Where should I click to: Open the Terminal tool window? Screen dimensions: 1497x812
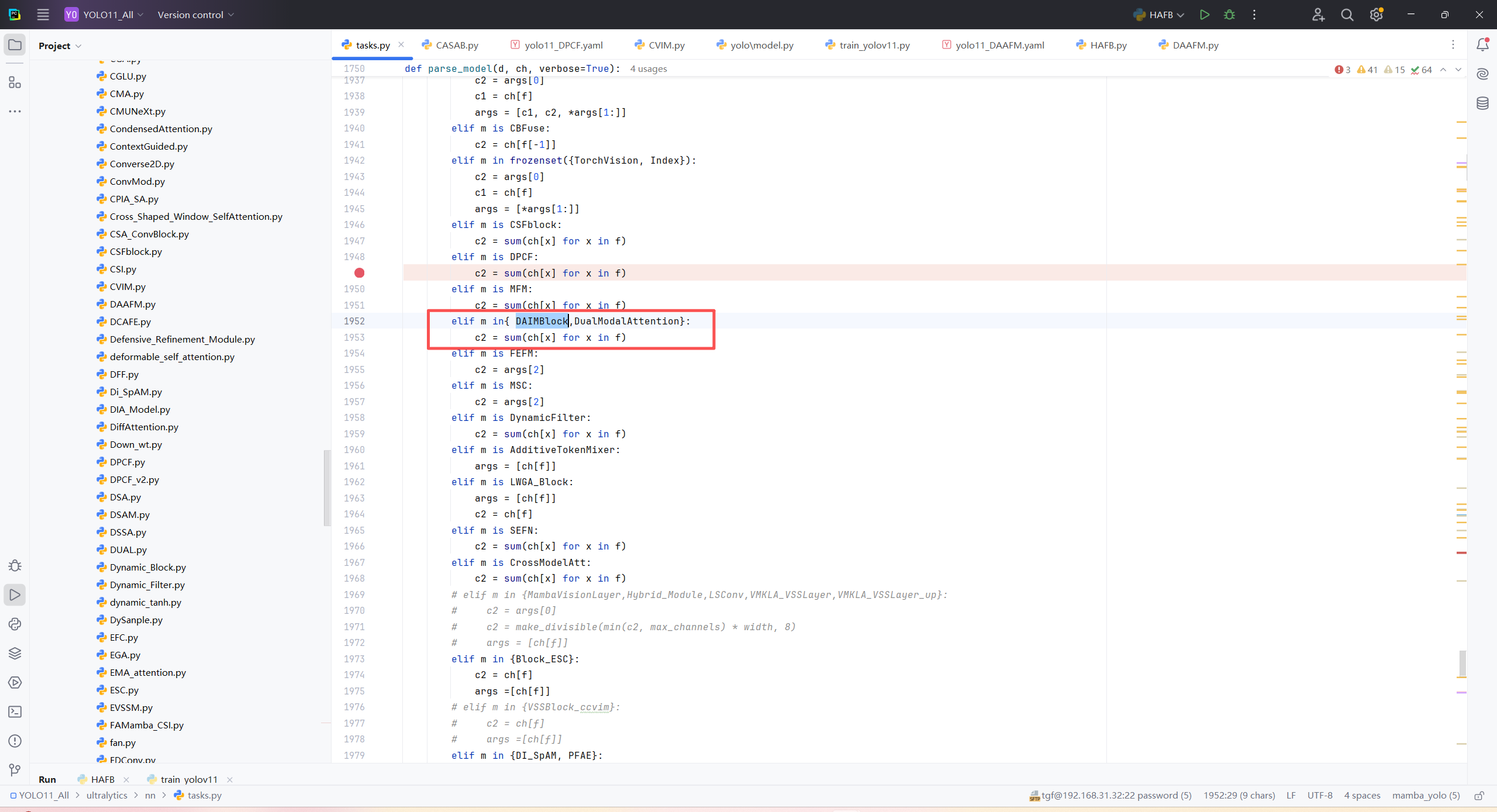[x=15, y=711]
